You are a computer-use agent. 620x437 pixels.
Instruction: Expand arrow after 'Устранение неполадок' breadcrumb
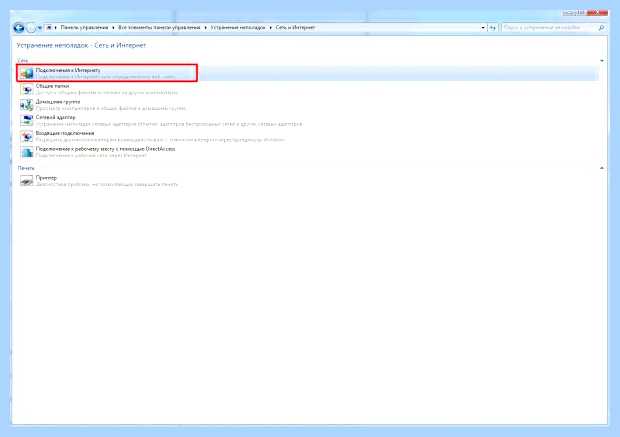tap(270, 28)
